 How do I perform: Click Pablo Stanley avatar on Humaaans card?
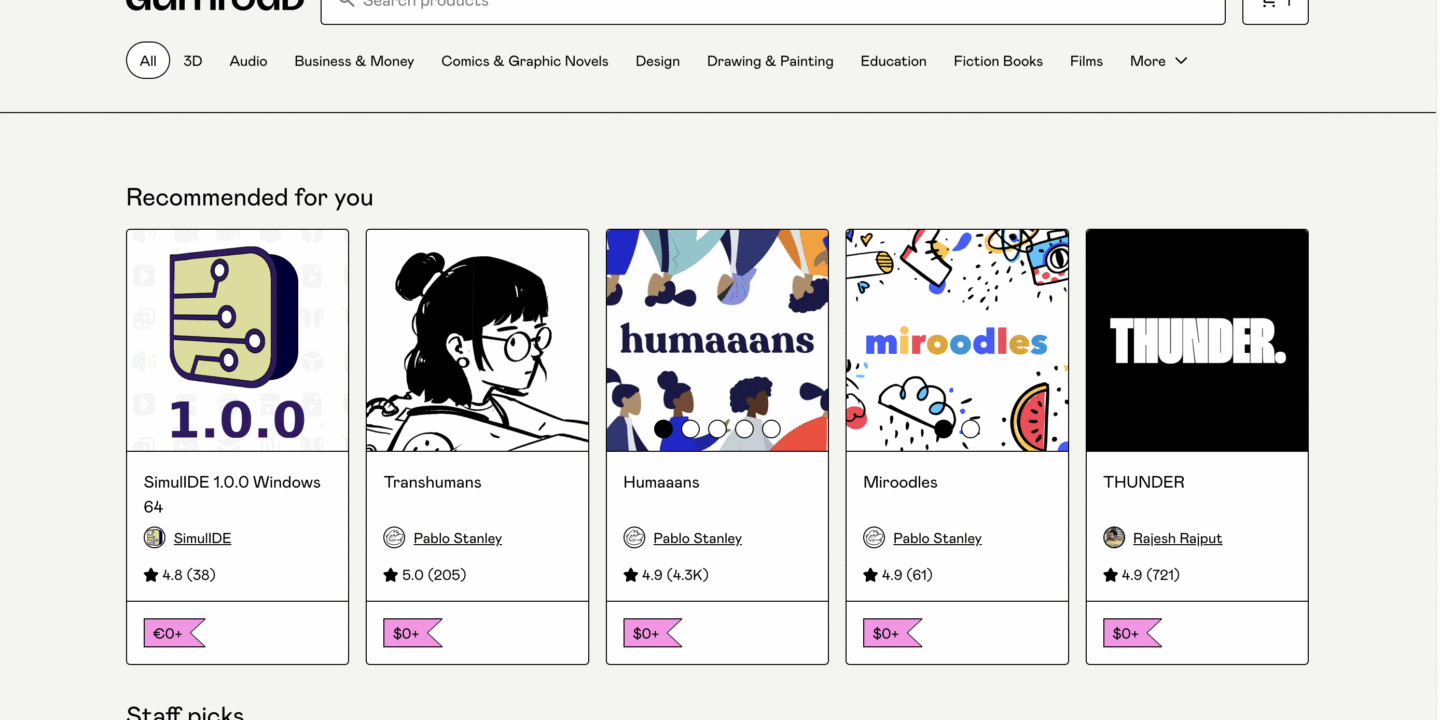[x=634, y=538]
